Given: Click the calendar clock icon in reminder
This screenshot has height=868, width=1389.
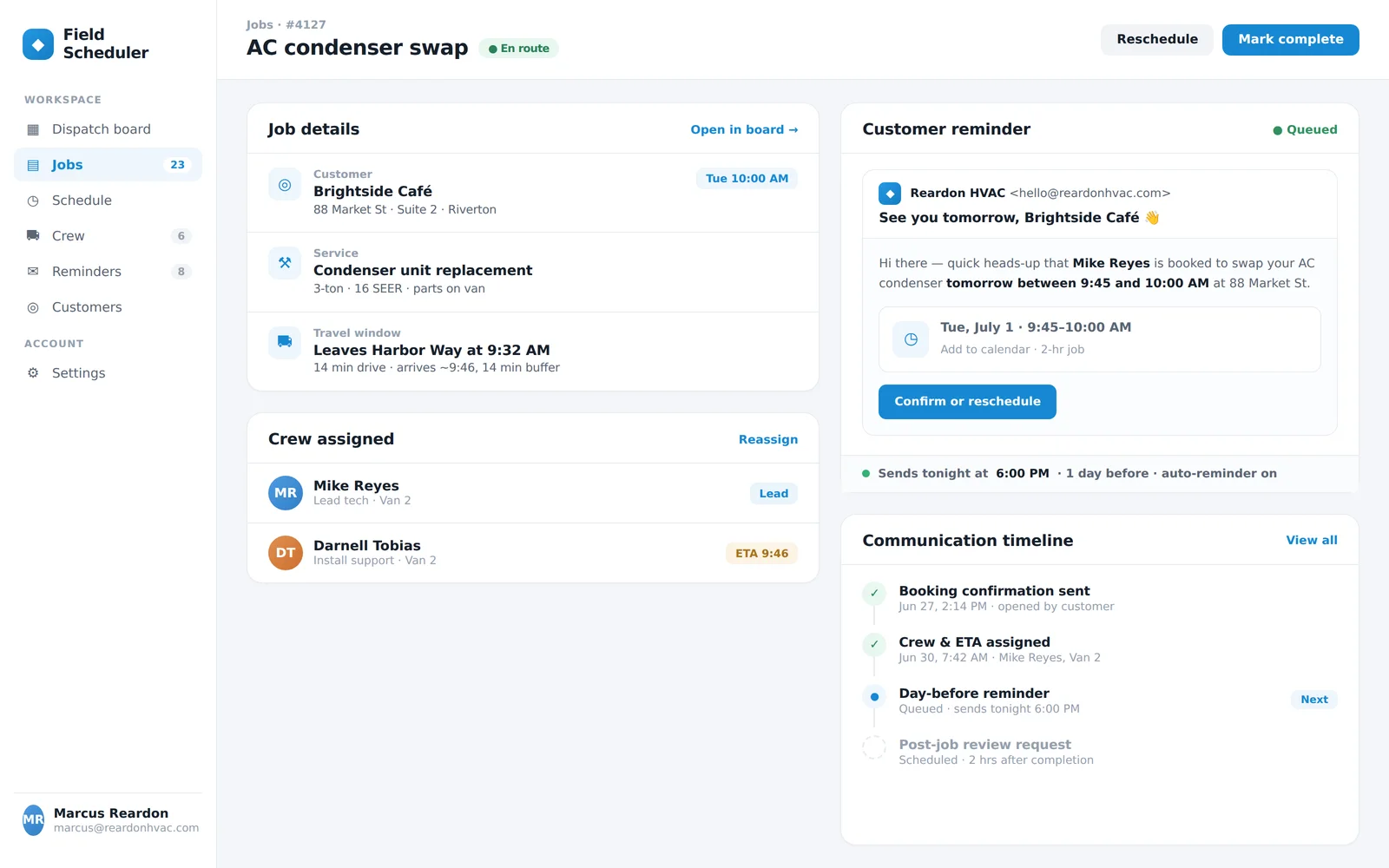Looking at the screenshot, I should (x=911, y=339).
